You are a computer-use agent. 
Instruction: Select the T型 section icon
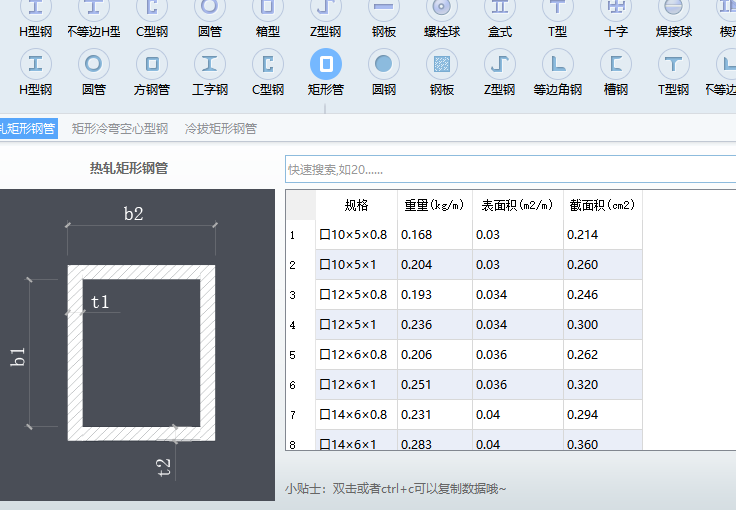coord(558,8)
